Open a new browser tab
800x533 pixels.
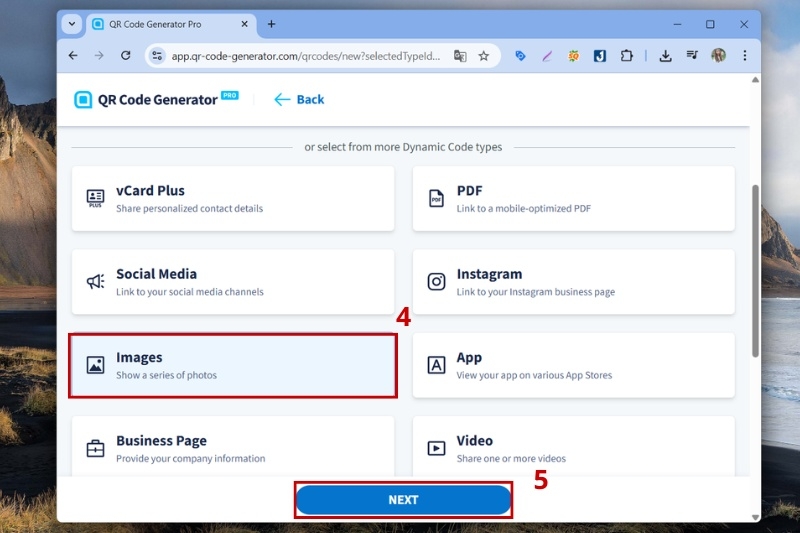(271, 24)
